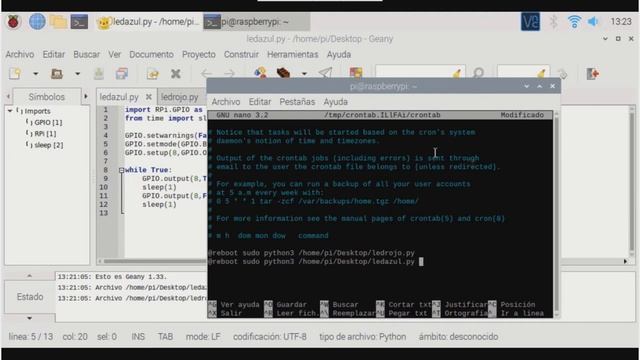Viewport: 640px width, 360px height.
Task: Select the Estado message tab
Action: pyautogui.click(x=30, y=297)
